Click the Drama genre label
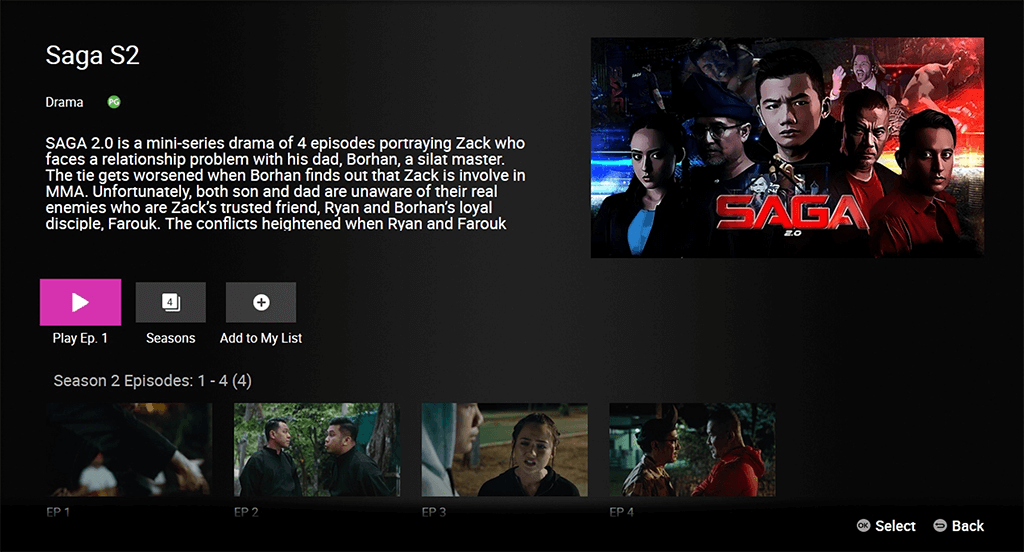This screenshot has height=552, width=1024. tap(64, 103)
